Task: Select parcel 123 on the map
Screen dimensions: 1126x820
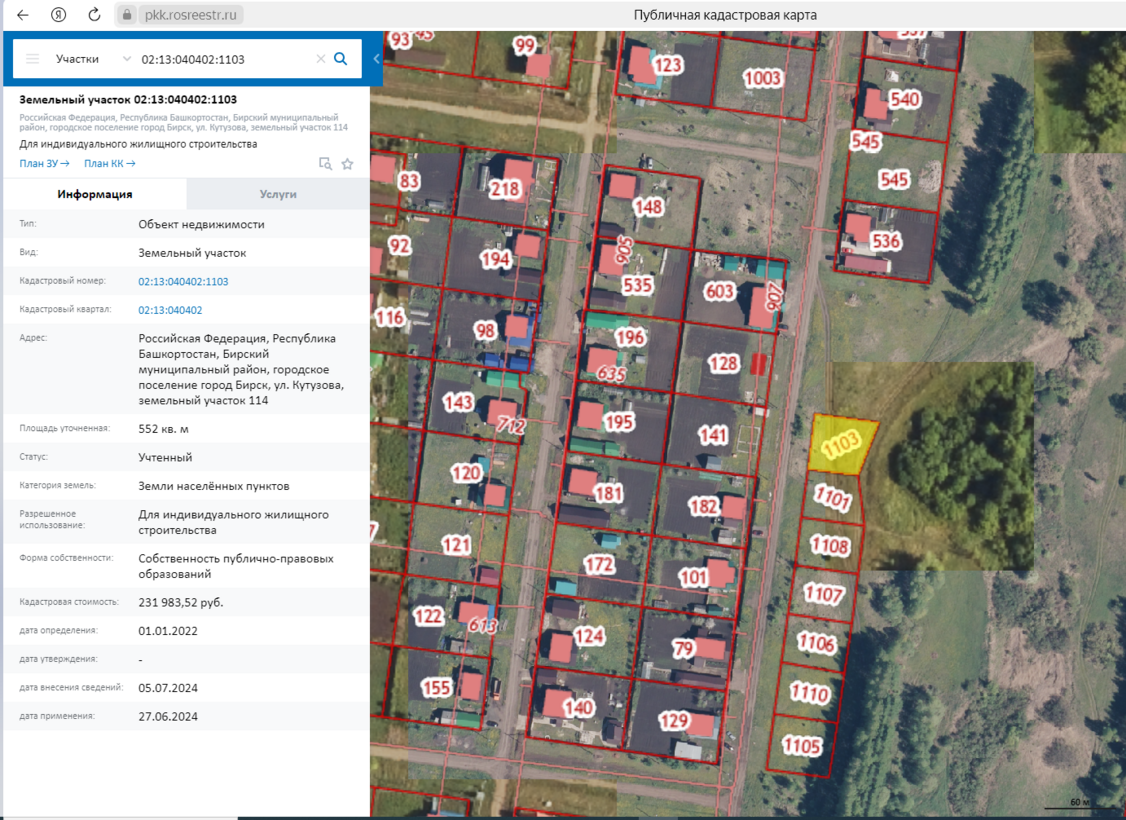Action: 667,65
